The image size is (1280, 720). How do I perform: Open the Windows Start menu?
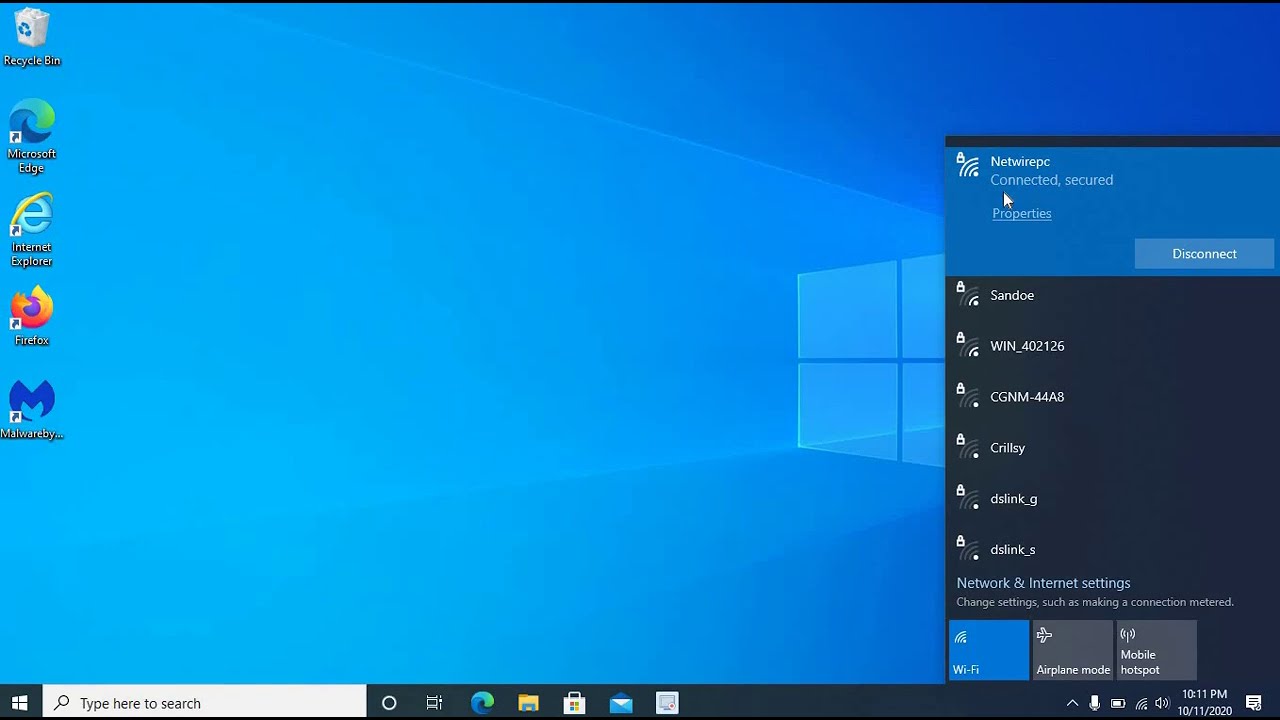pyautogui.click(x=20, y=703)
